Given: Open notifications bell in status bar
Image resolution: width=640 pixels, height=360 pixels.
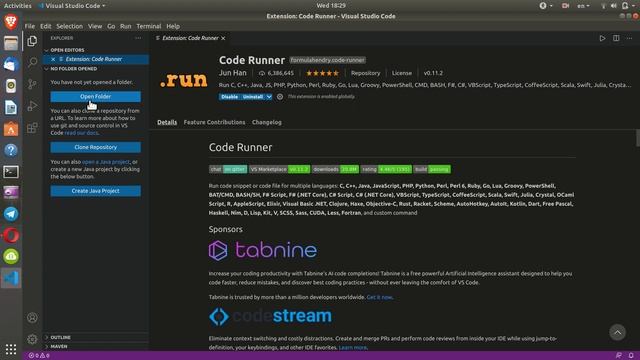Looking at the screenshot, I should point(631,356).
